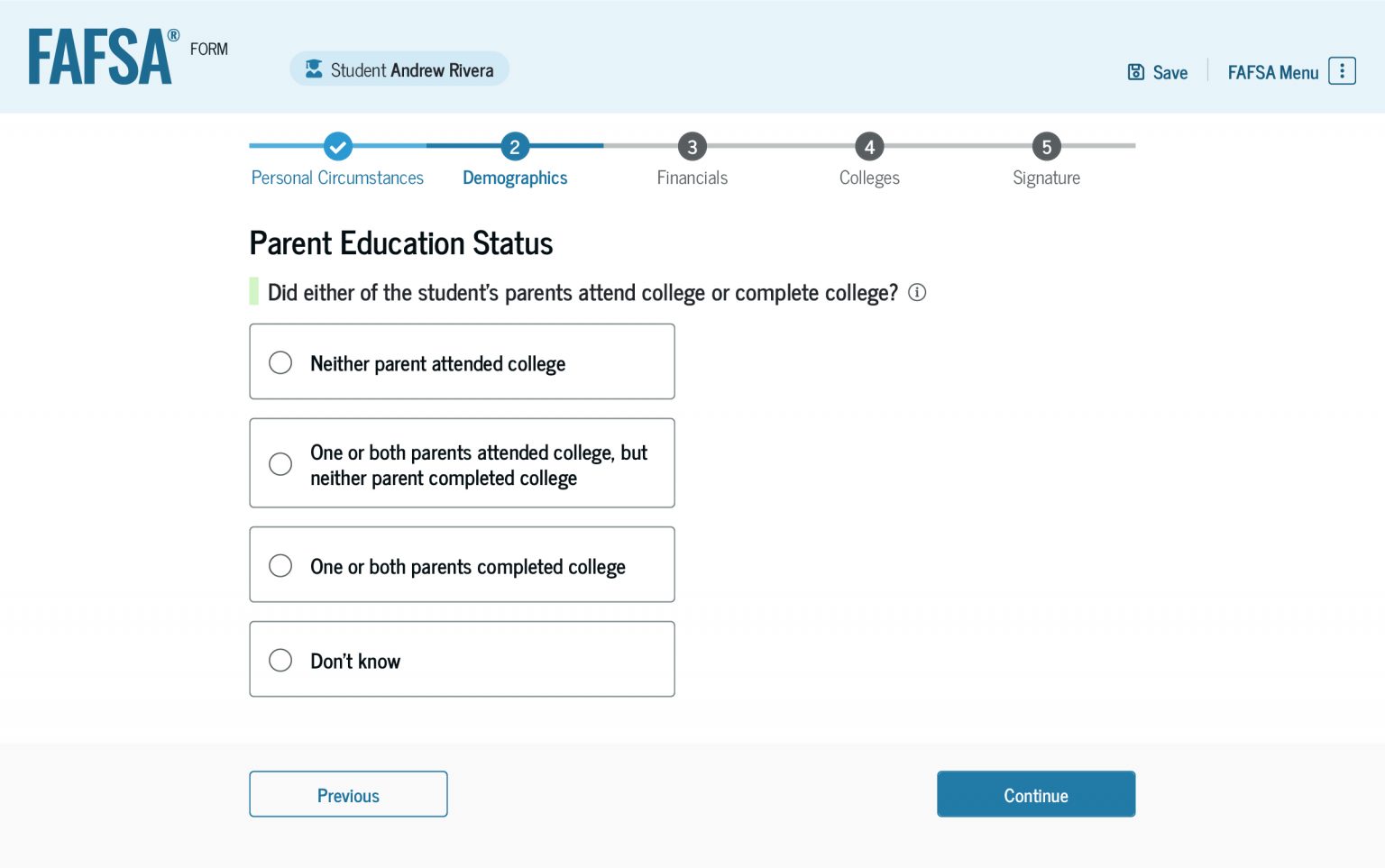Viewport: 1385px width, 868px height.
Task: Click the step 5 circle for Signature
Action: click(1046, 146)
